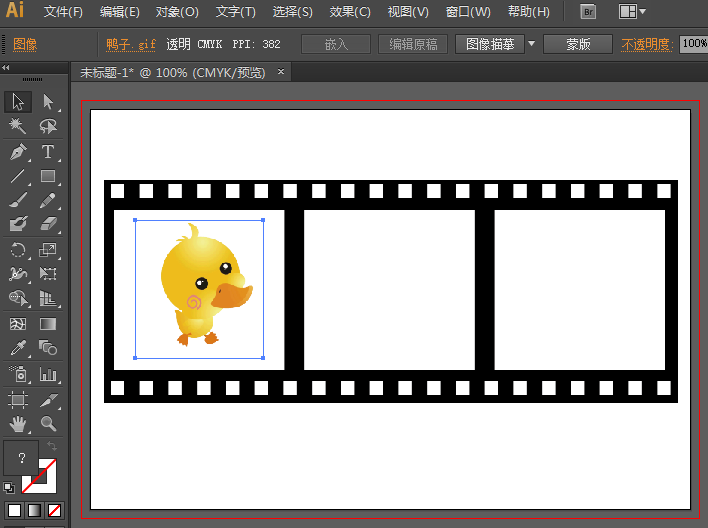Set paint mode to Color
708x528 pixels.
tap(14, 510)
